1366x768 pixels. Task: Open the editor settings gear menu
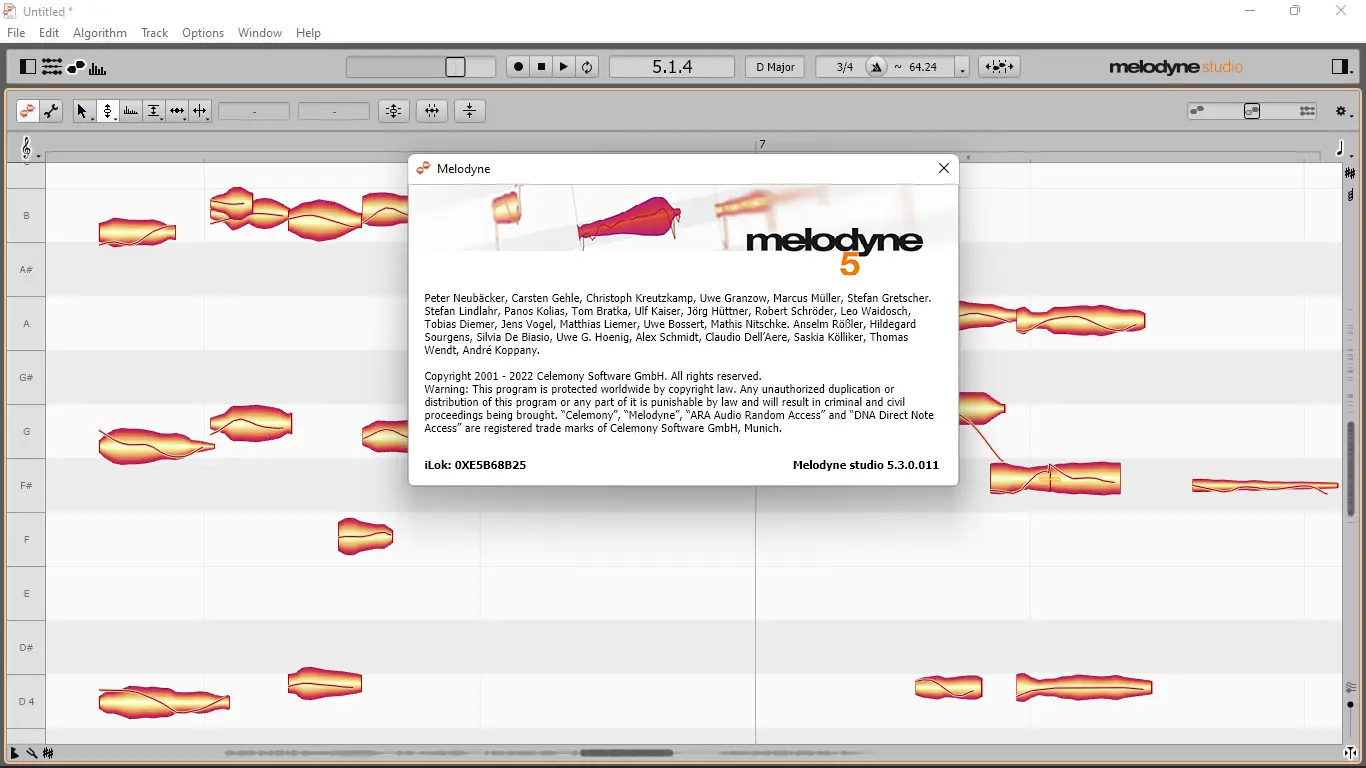pos(1345,112)
